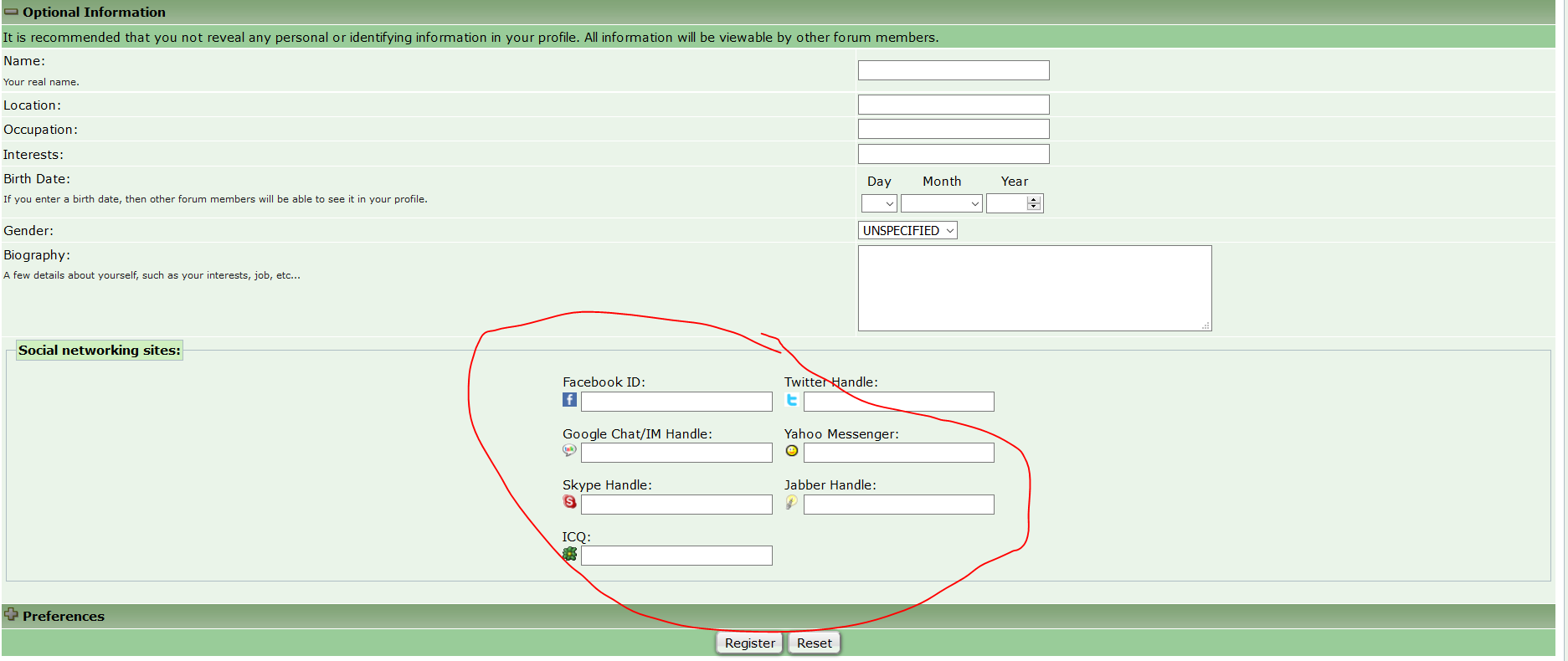Increase the birth Year stepper
This screenshot has height=661, width=1568.
tap(1034, 200)
